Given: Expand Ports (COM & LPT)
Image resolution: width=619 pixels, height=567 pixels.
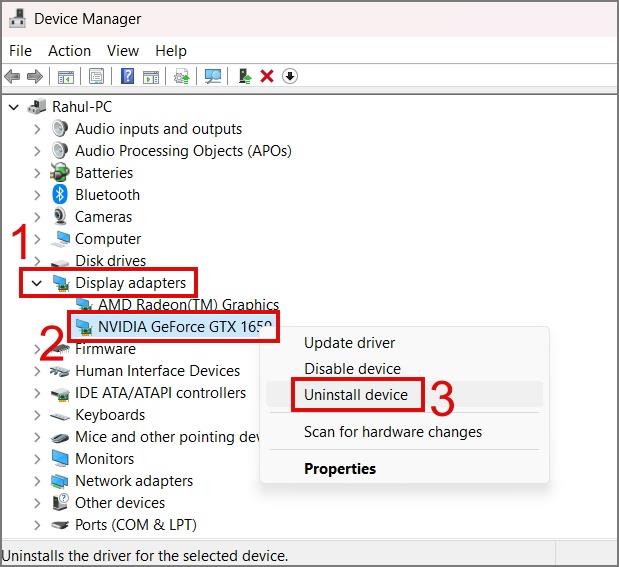Looking at the screenshot, I should click(37, 525).
